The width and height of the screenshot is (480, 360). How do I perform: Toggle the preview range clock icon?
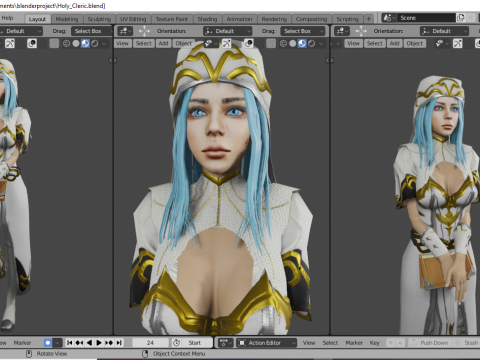(177, 343)
